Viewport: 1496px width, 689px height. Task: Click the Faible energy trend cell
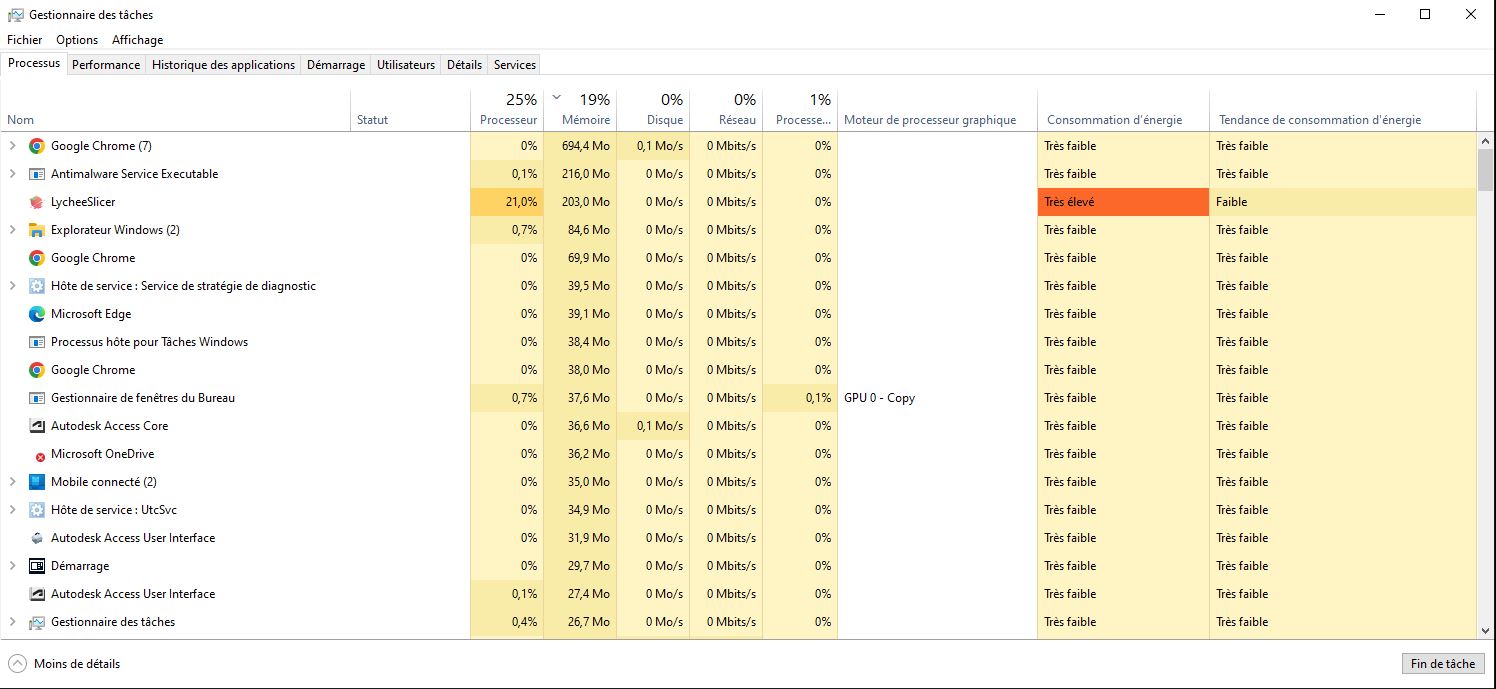(x=1343, y=202)
